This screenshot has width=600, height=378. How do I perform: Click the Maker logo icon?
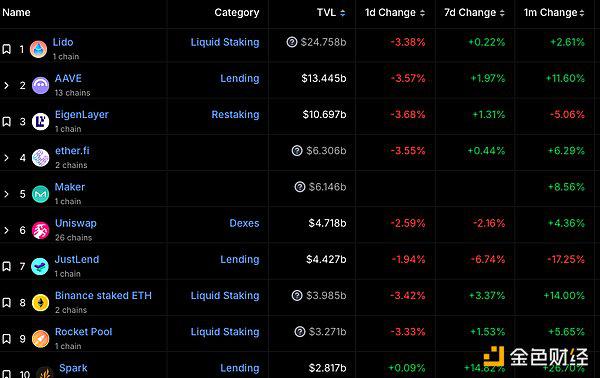40,194
